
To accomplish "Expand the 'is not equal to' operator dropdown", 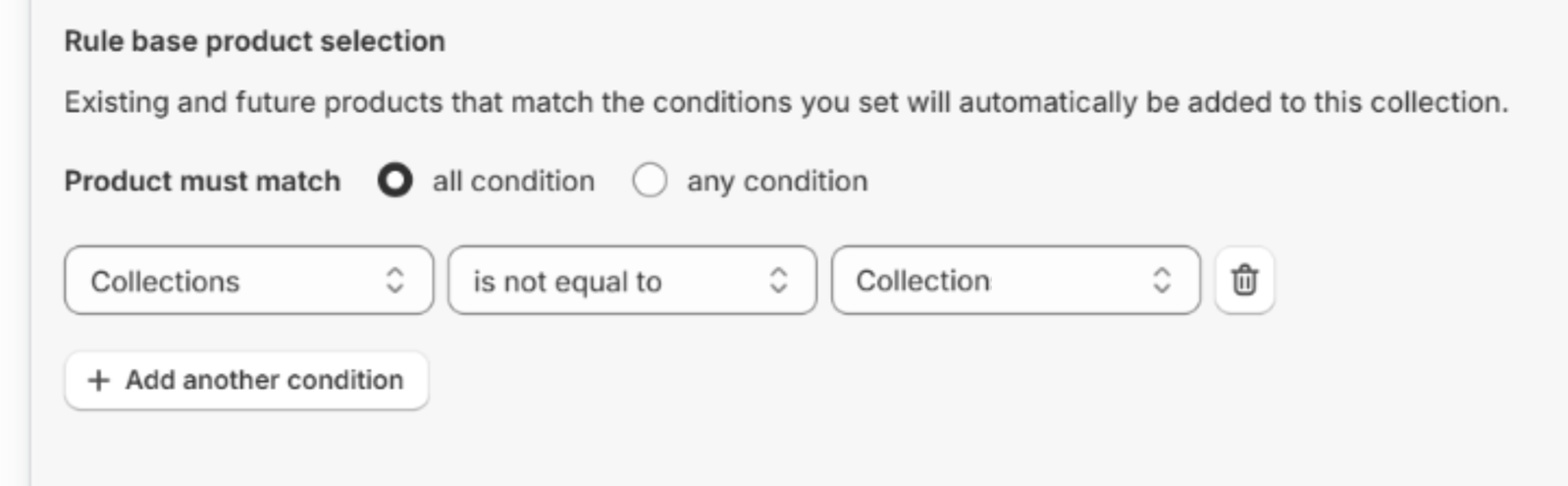I will [632, 281].
